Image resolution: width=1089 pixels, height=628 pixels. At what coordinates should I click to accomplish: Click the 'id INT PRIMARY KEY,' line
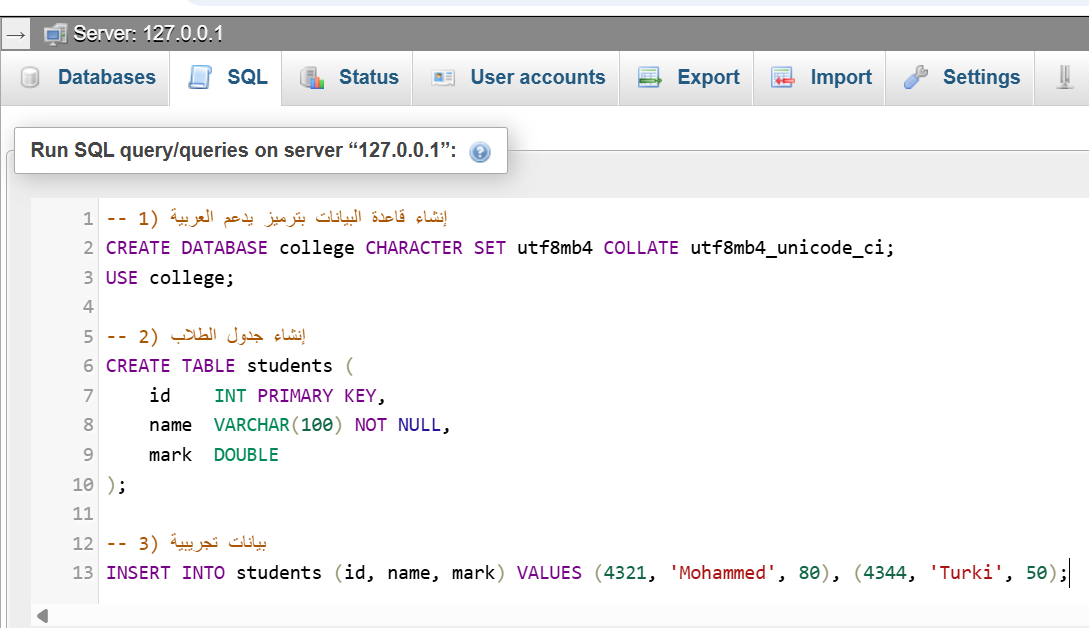pyautogui.click(x=267, y=395)
